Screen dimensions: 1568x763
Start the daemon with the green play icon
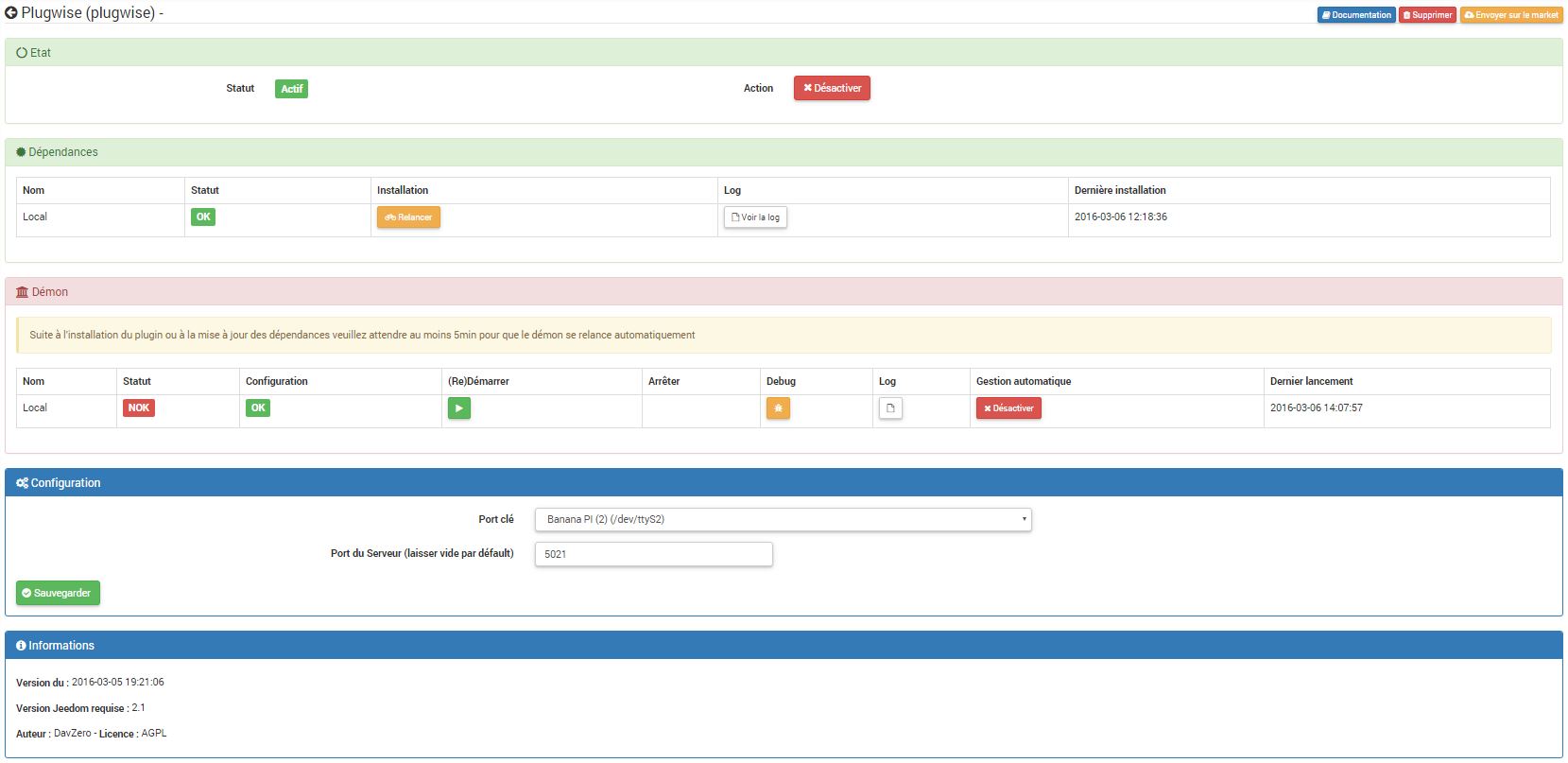(458, 408)
